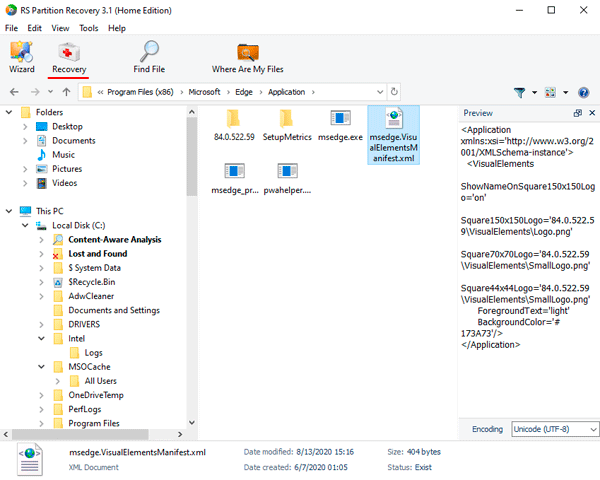Open the 84.0.522.59 folder
600x480 pixels.
(234, 125)
